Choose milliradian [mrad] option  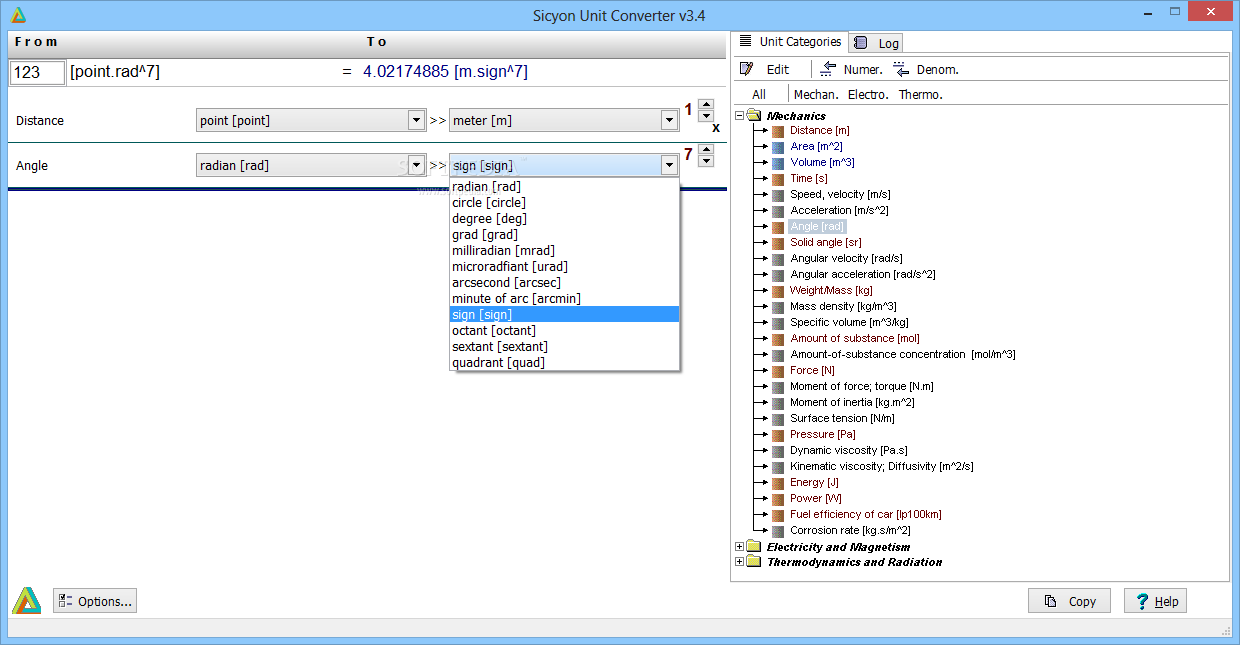point(565,250)
